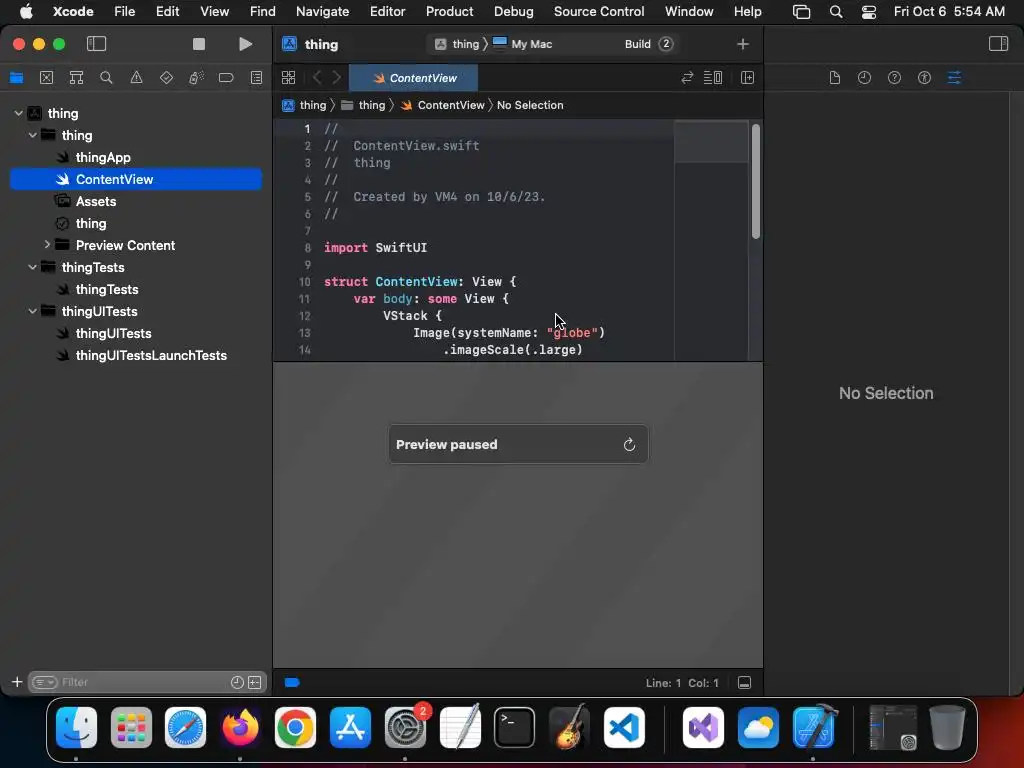Viewport: 1024px width, 768px height.
Task: Open the Find navigator magnifier icon
Action: coord(106,78)
